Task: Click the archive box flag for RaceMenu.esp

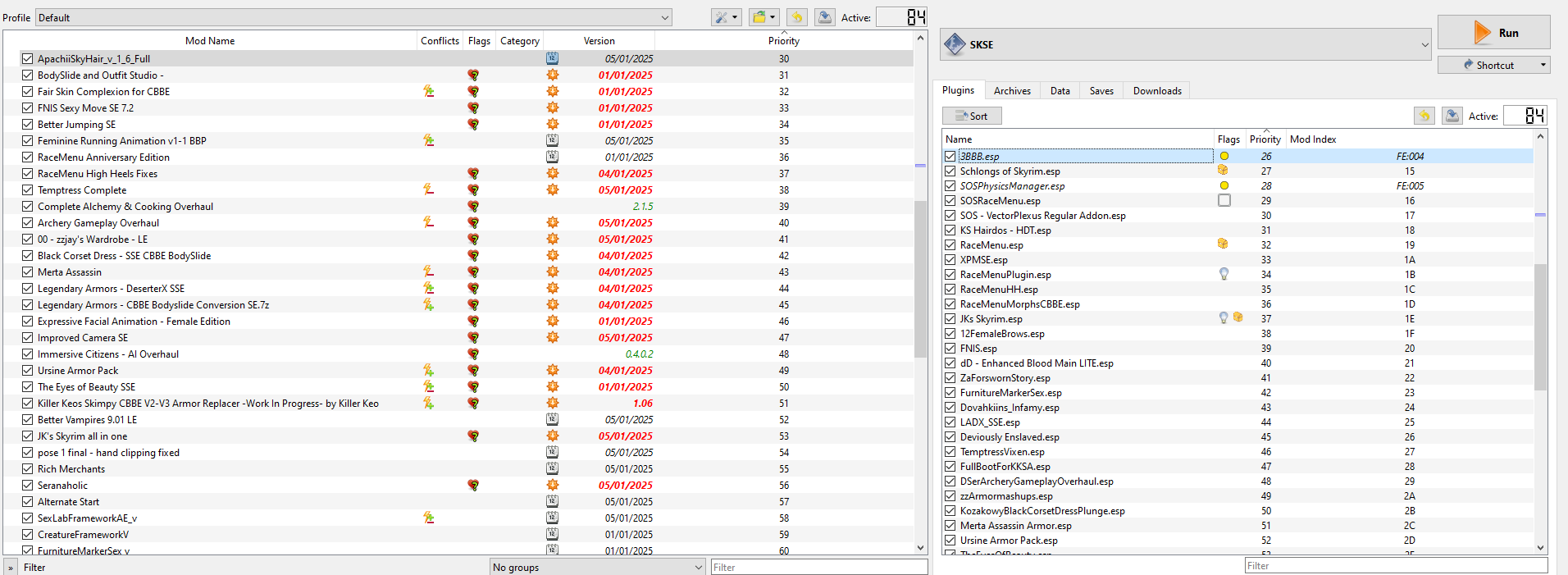Action: pos(1223,244)
